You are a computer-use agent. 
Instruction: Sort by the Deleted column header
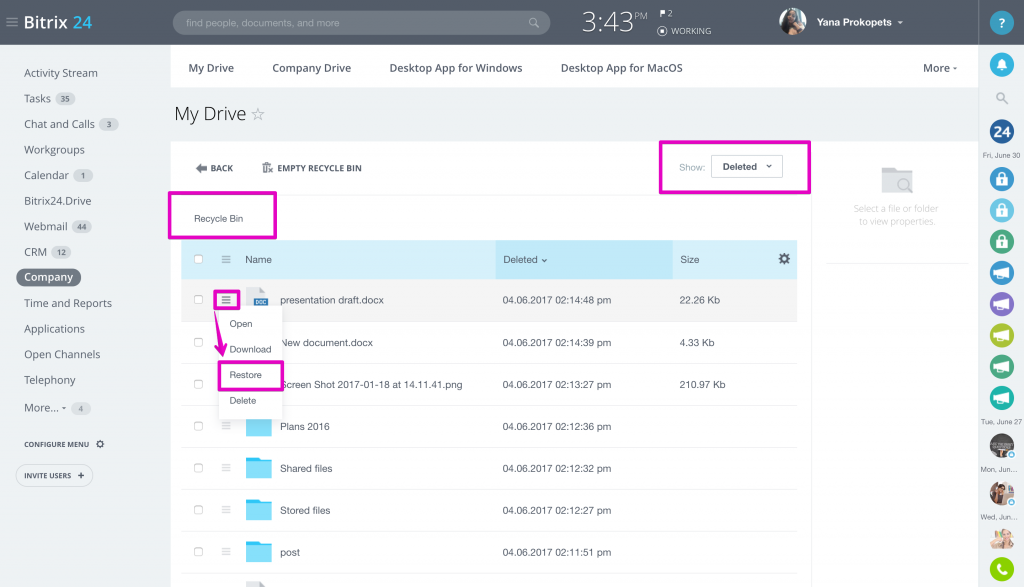(525, 260)
